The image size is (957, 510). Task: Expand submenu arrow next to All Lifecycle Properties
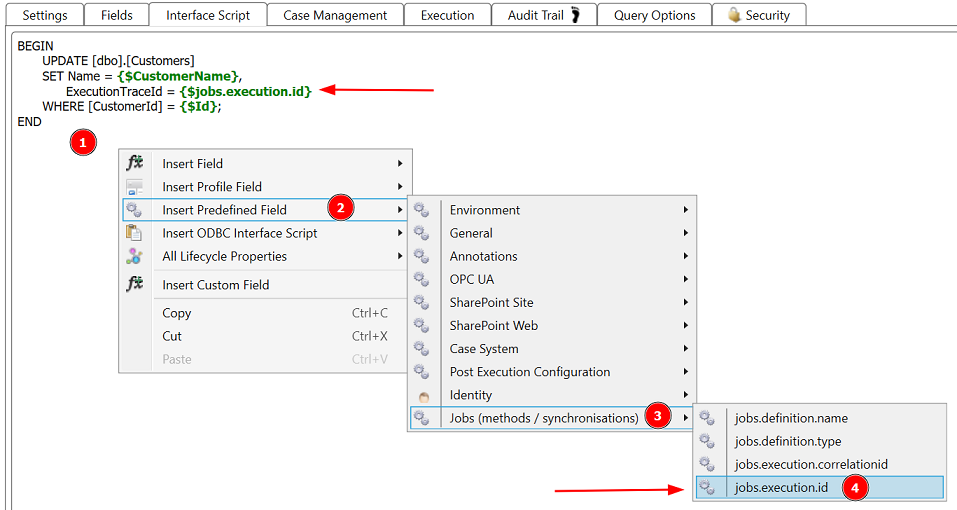(x=400, y=256)
